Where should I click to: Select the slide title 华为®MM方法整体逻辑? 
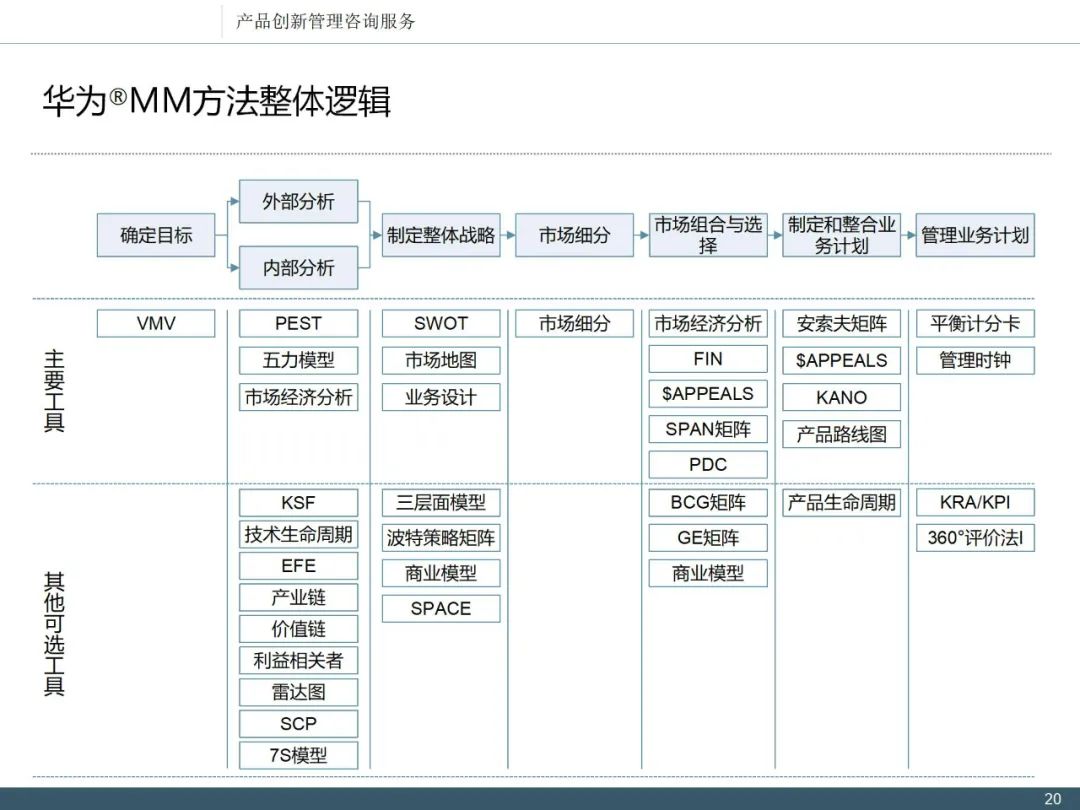[217, 101]
